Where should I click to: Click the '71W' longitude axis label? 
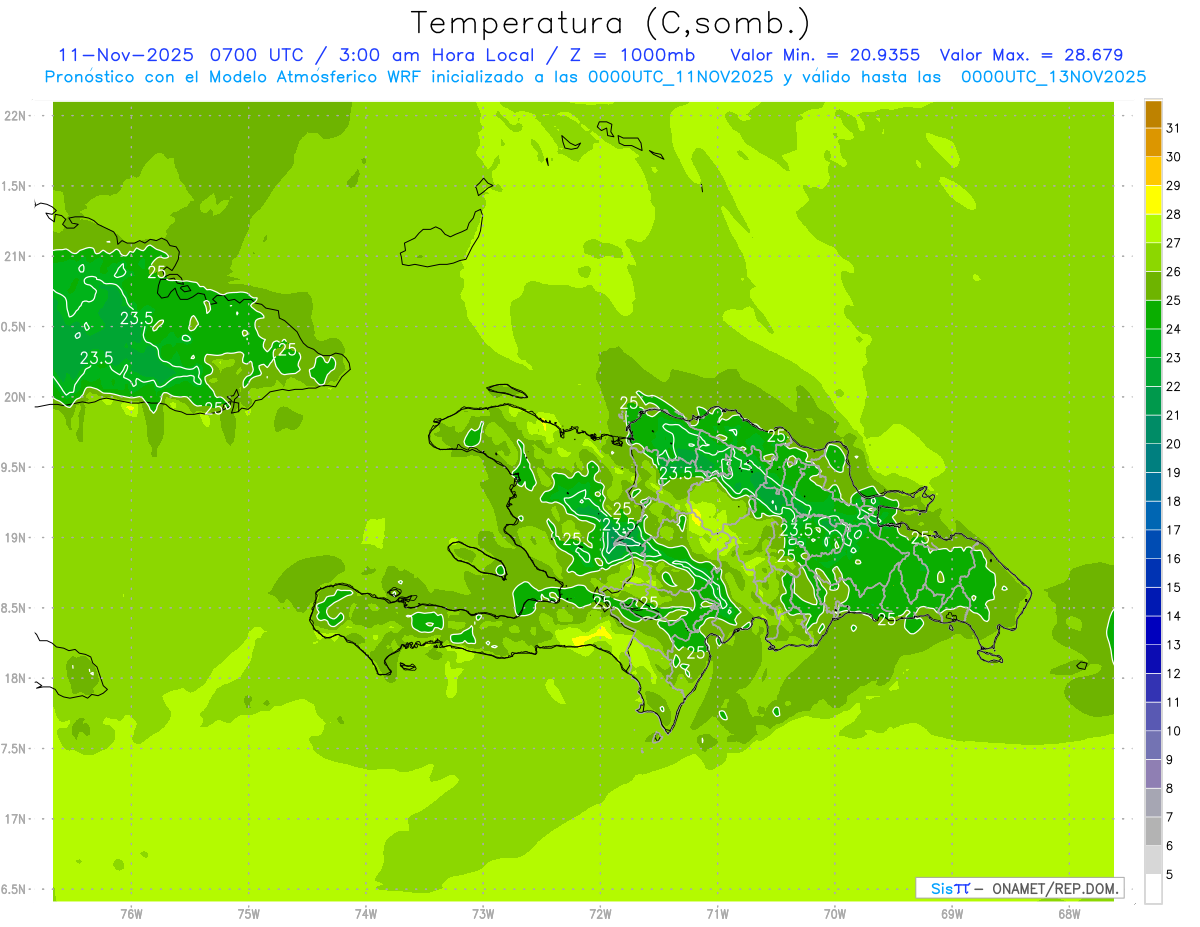point(717,915)
